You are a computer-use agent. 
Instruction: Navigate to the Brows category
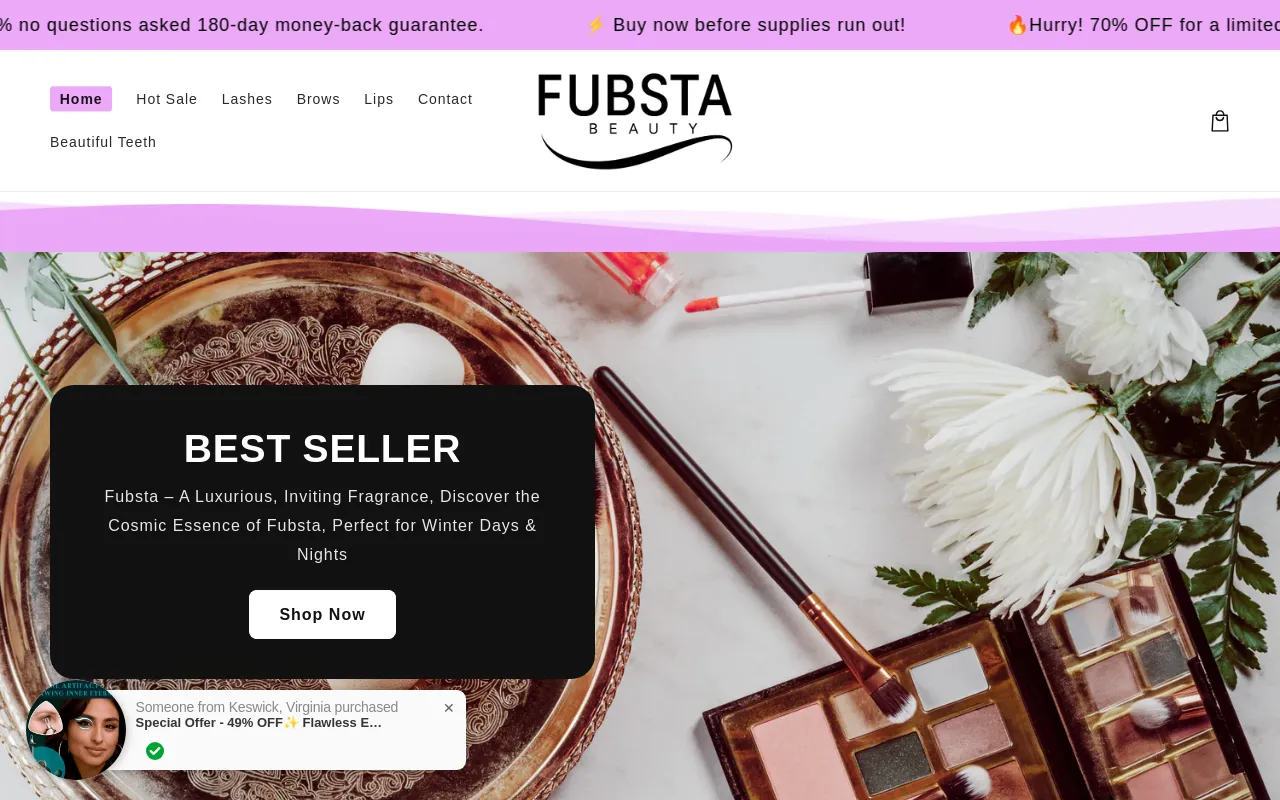tap(318, 99)
